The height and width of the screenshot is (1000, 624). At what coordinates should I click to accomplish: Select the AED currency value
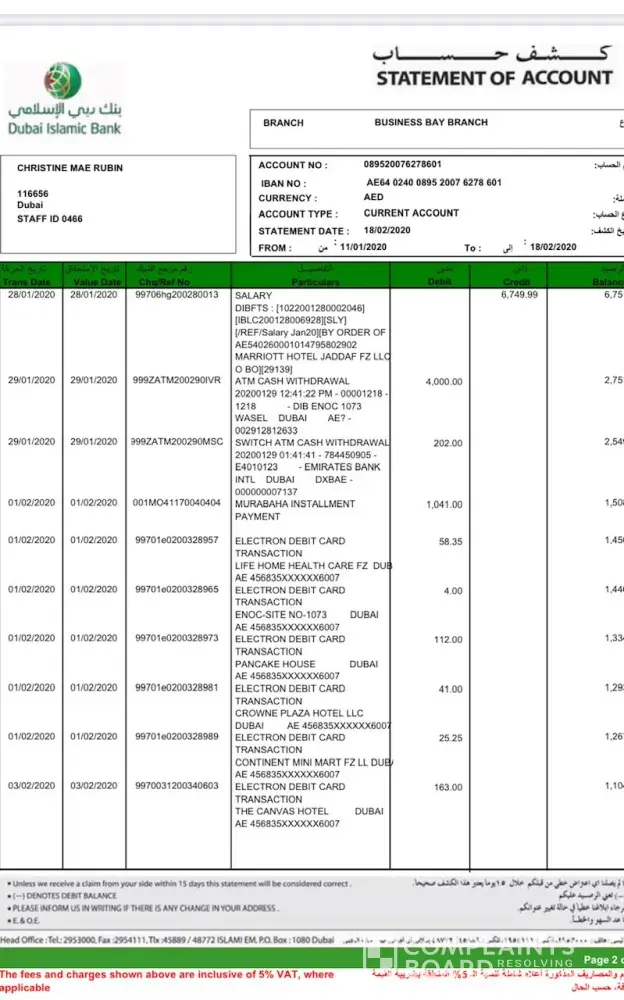click(374, 197)
